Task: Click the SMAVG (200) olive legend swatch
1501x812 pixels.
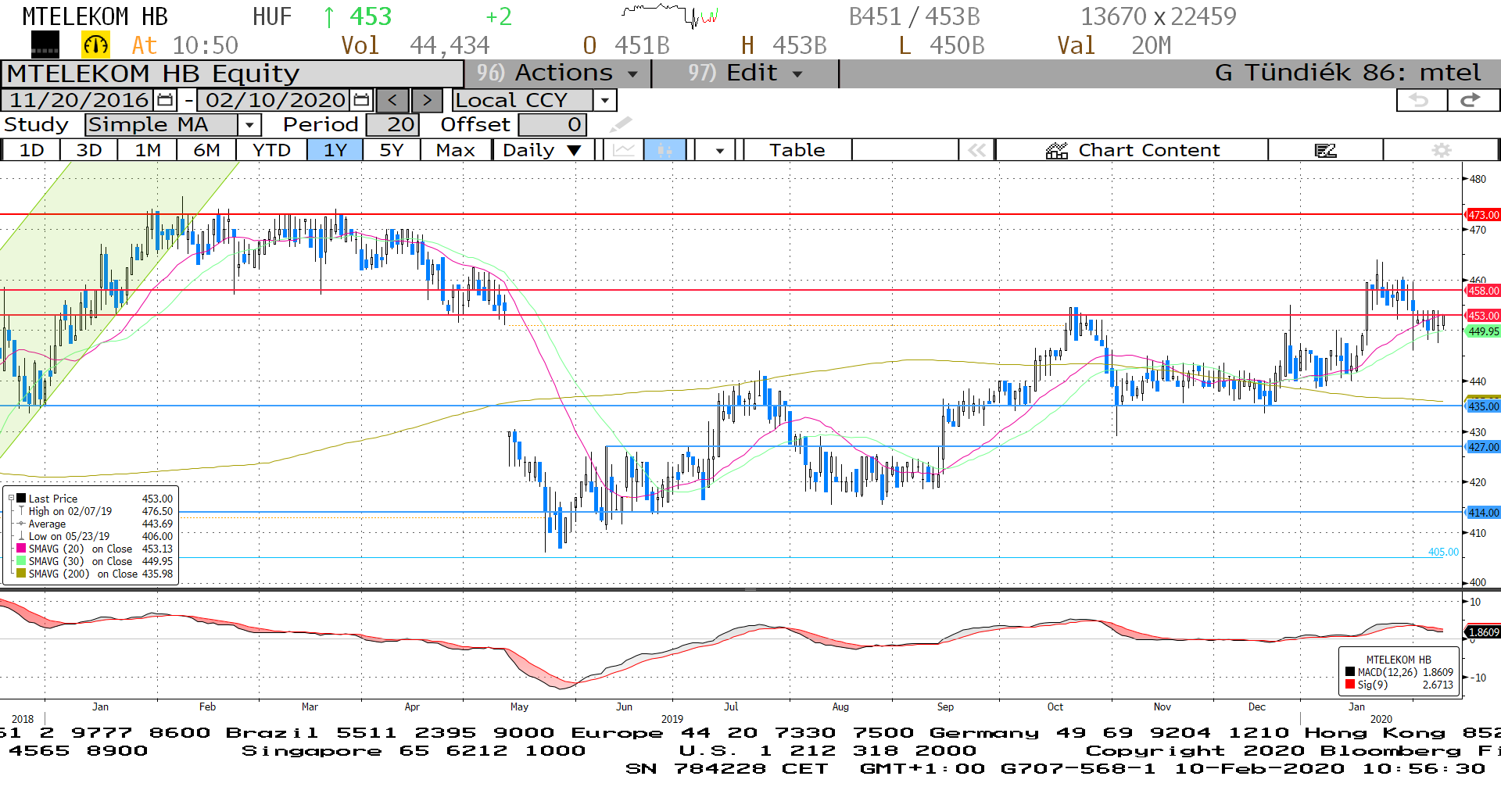Action: (21, 574)
